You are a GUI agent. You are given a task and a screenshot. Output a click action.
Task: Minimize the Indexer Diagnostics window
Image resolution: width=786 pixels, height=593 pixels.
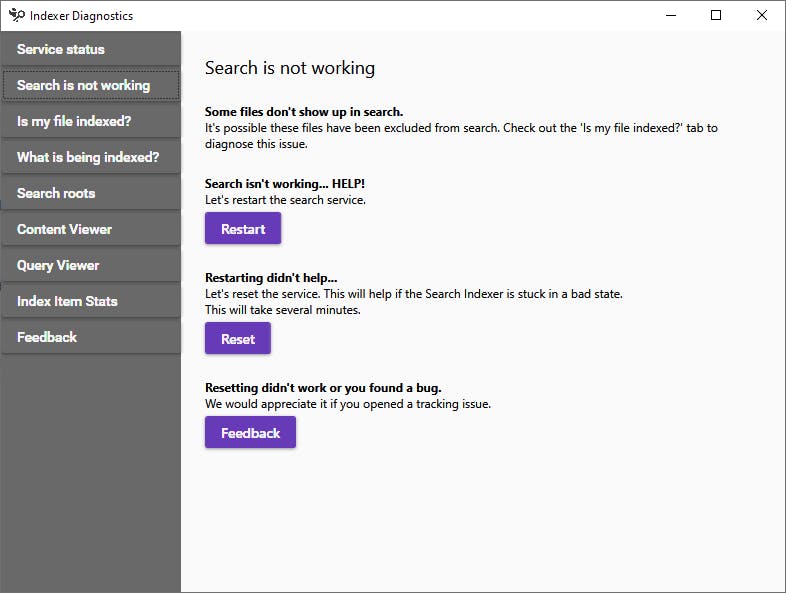click(671, 15)
